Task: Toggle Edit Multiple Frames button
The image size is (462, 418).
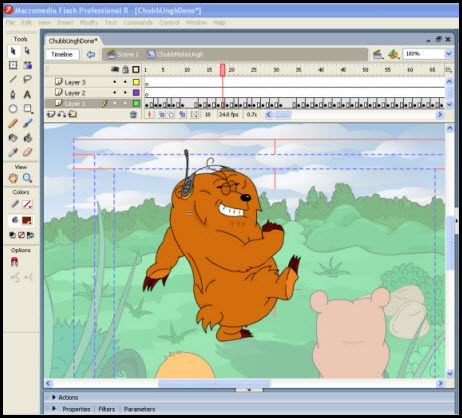Action: point(182,115)
